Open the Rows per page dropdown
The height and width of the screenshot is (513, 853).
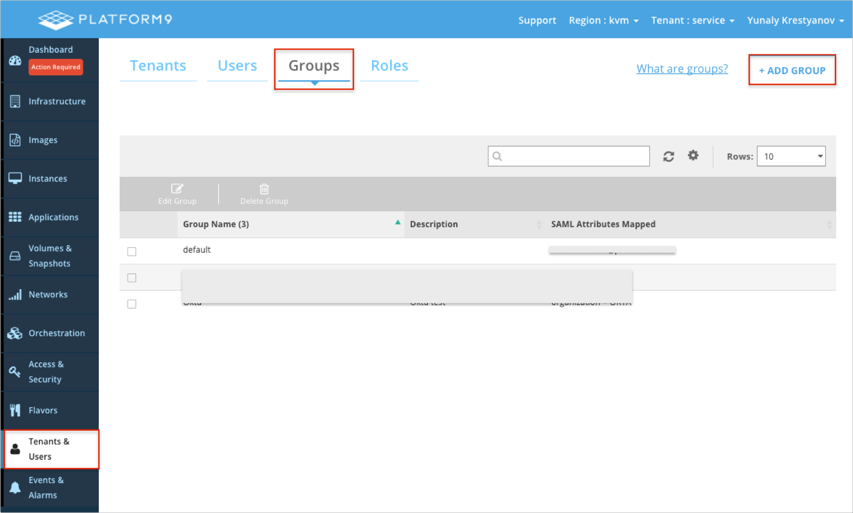(791, 157)
